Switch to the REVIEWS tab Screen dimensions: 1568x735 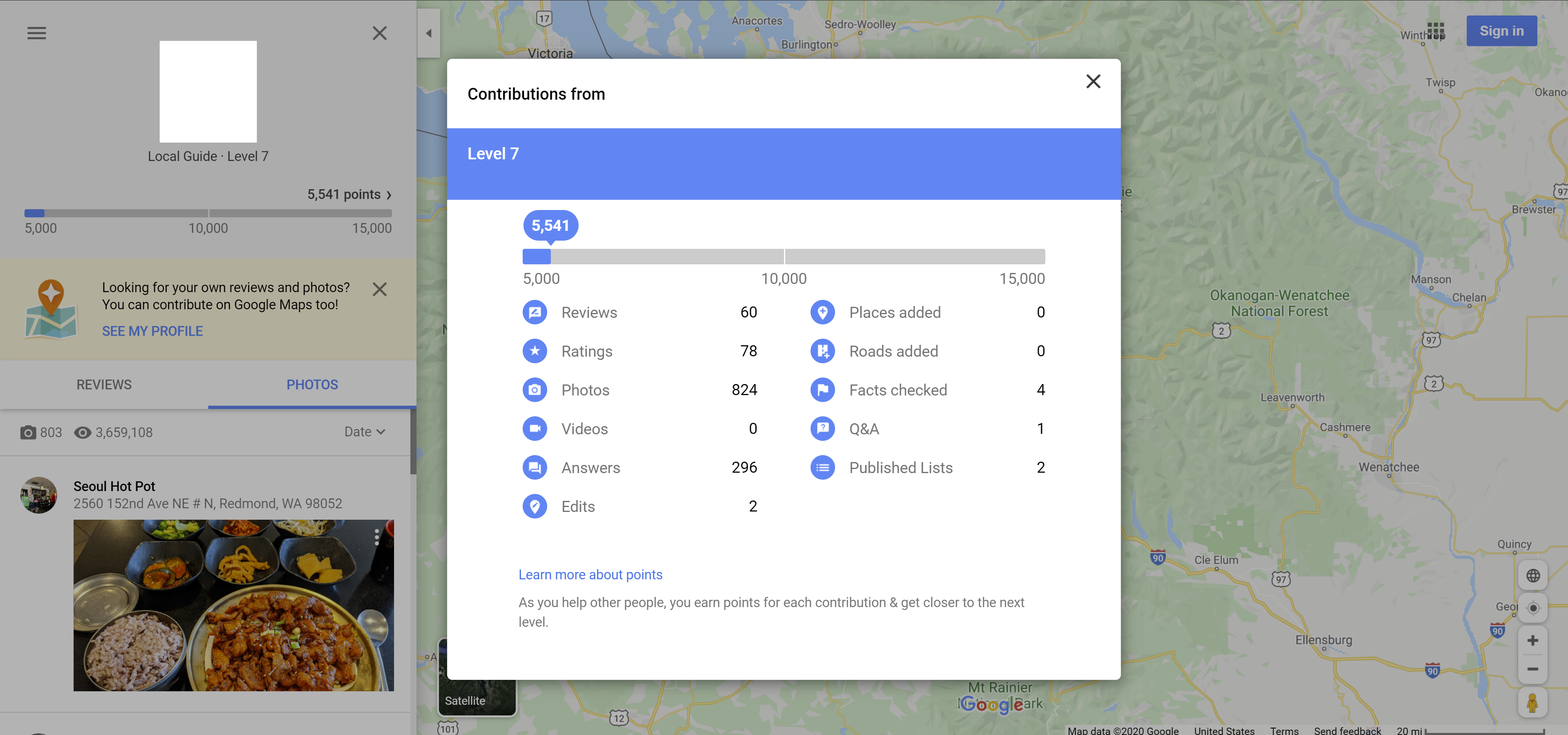[104, 384]
